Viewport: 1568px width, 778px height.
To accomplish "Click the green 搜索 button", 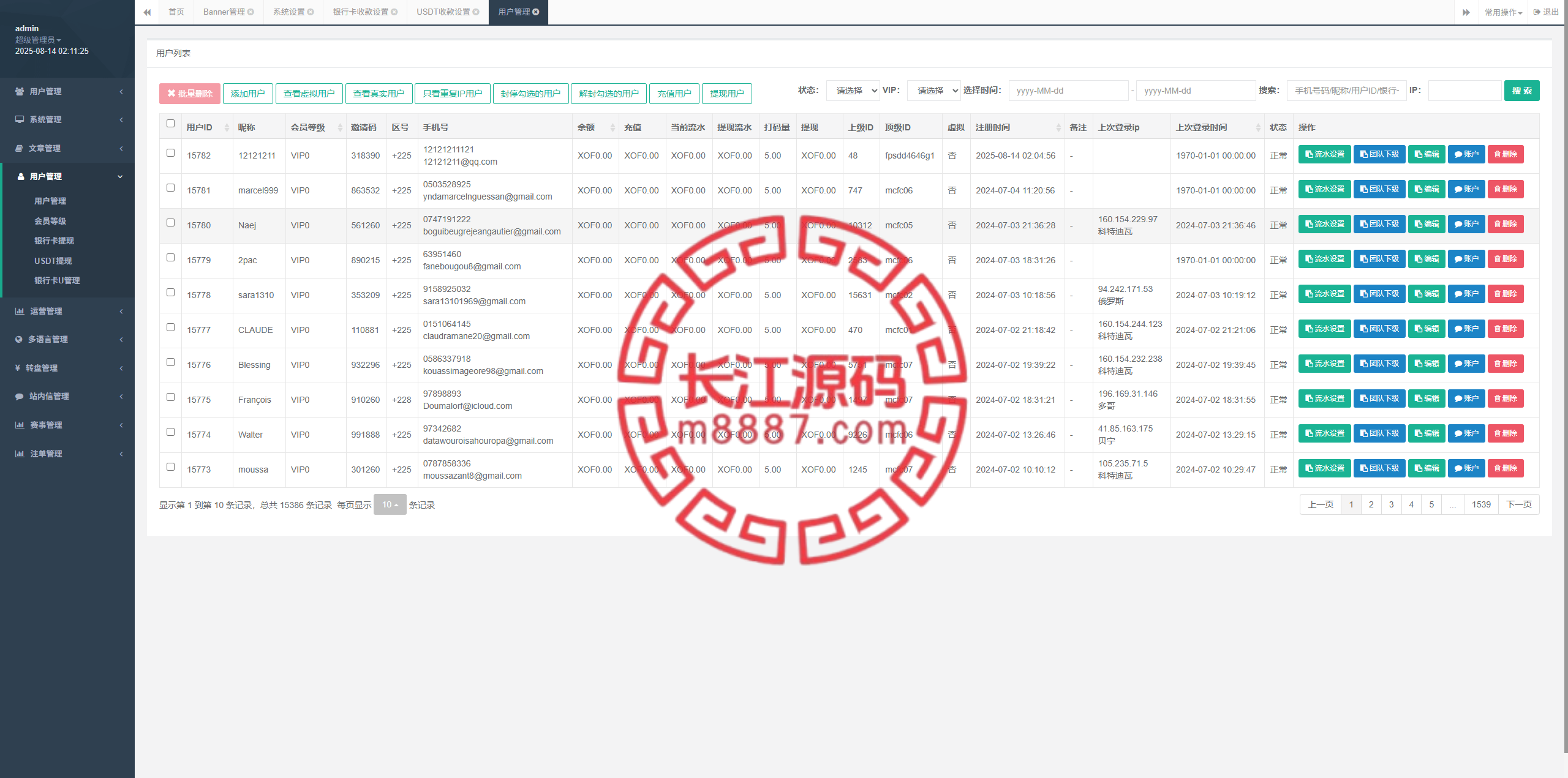I will tap(1522, 91).
